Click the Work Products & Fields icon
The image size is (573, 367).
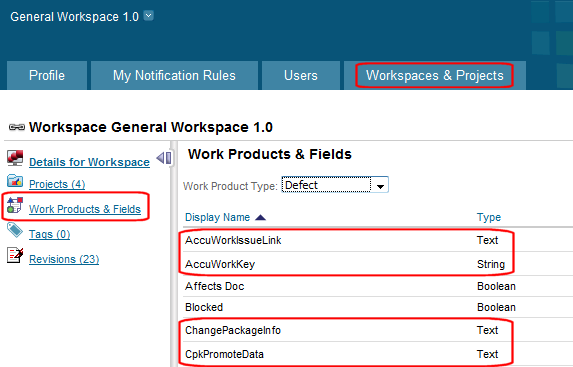[15, 205]
